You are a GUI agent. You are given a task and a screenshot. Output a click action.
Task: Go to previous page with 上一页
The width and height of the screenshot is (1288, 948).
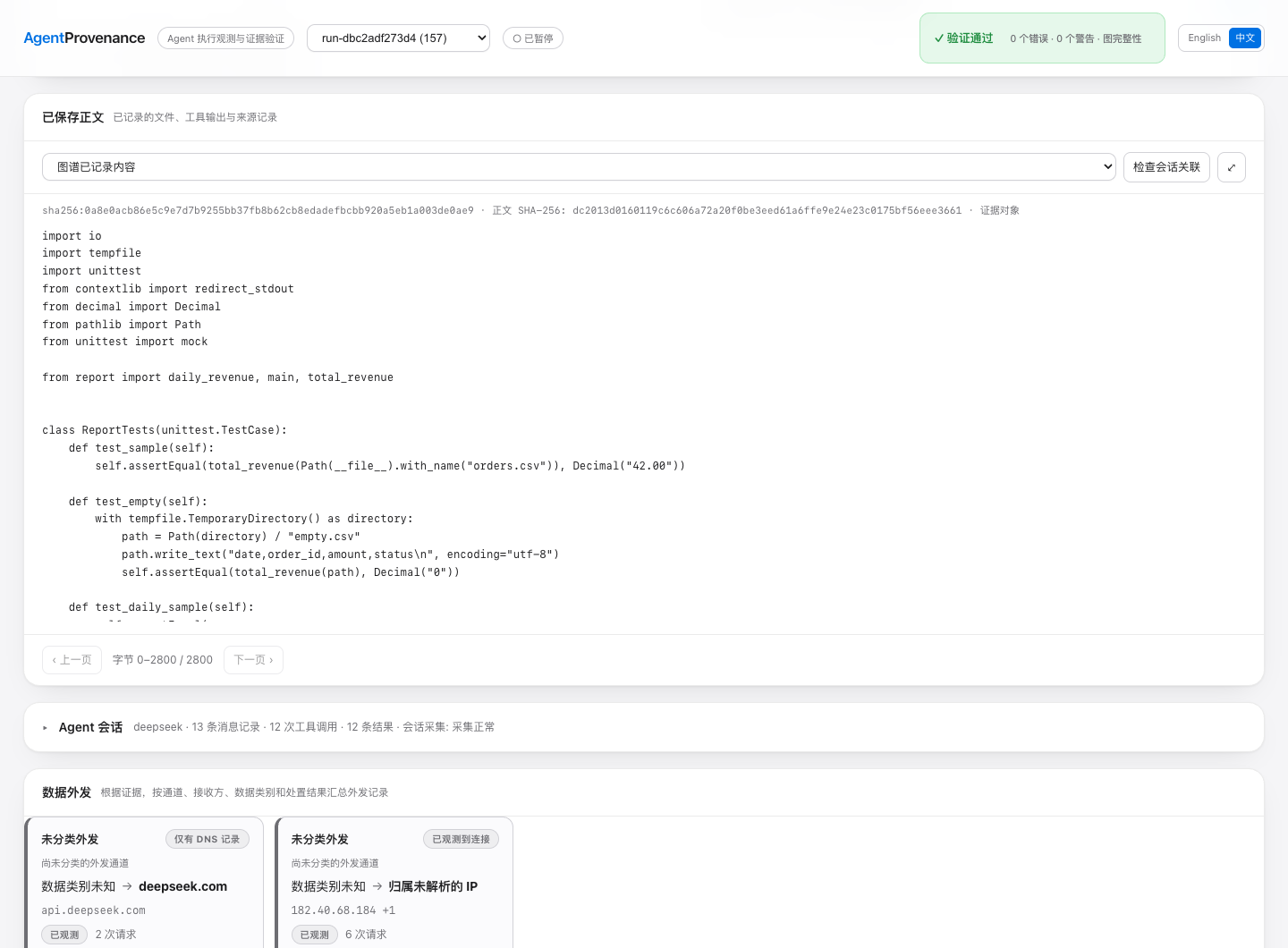click(x=72, y=660)
